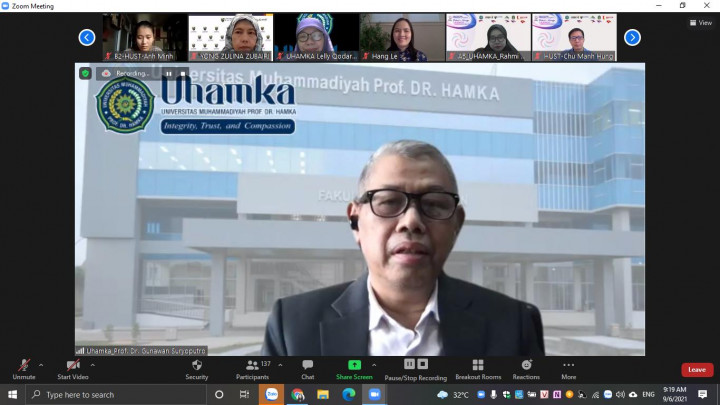This screenshot has height=405, width=720.
Task: Open the Chat panel
Action: click(x=308, y=370)
